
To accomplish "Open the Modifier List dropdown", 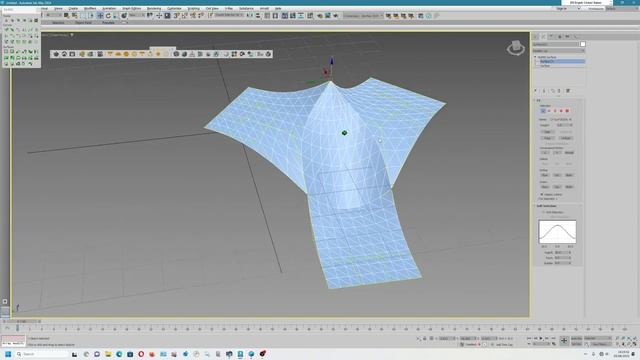I will [559, 51].
